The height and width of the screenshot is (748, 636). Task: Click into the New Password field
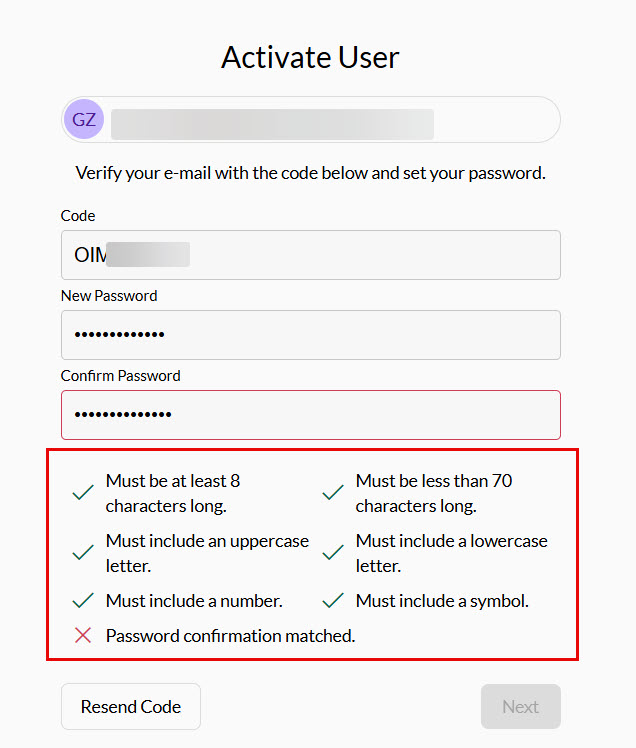point(310,335)
